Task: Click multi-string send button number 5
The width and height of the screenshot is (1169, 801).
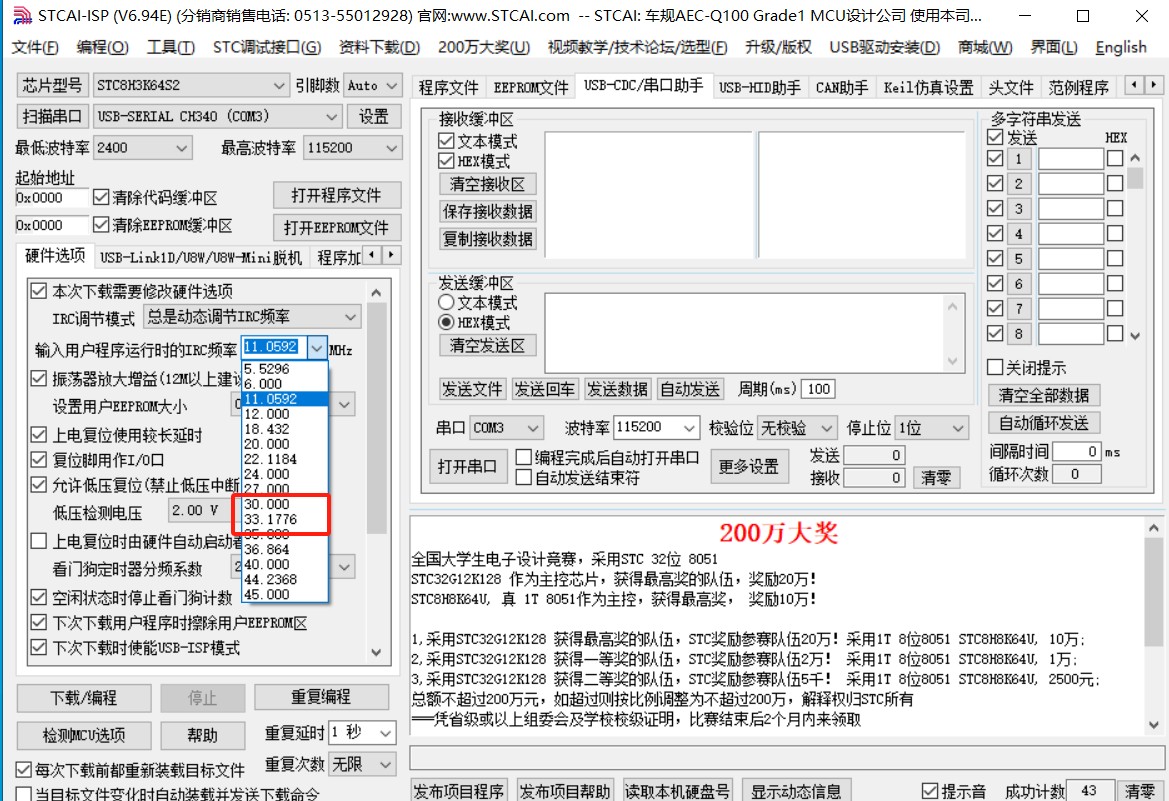Action: 1018,259
